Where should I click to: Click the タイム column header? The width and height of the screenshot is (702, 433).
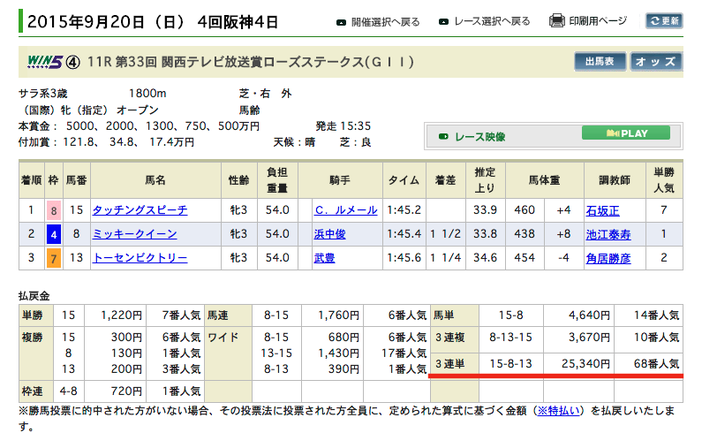click(404, 180)
